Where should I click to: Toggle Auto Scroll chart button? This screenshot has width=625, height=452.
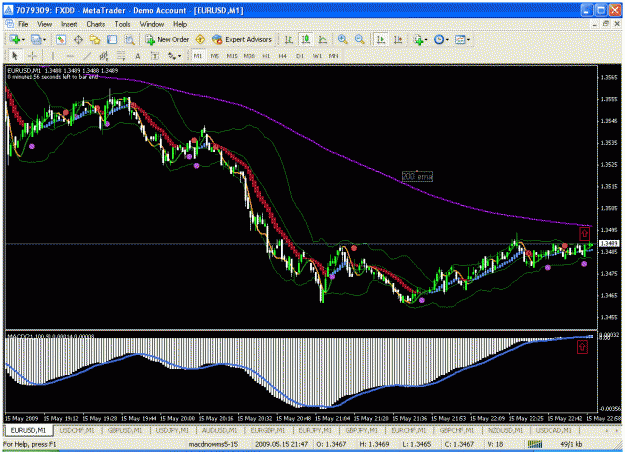pyautogui.click(x=381, y=39)
